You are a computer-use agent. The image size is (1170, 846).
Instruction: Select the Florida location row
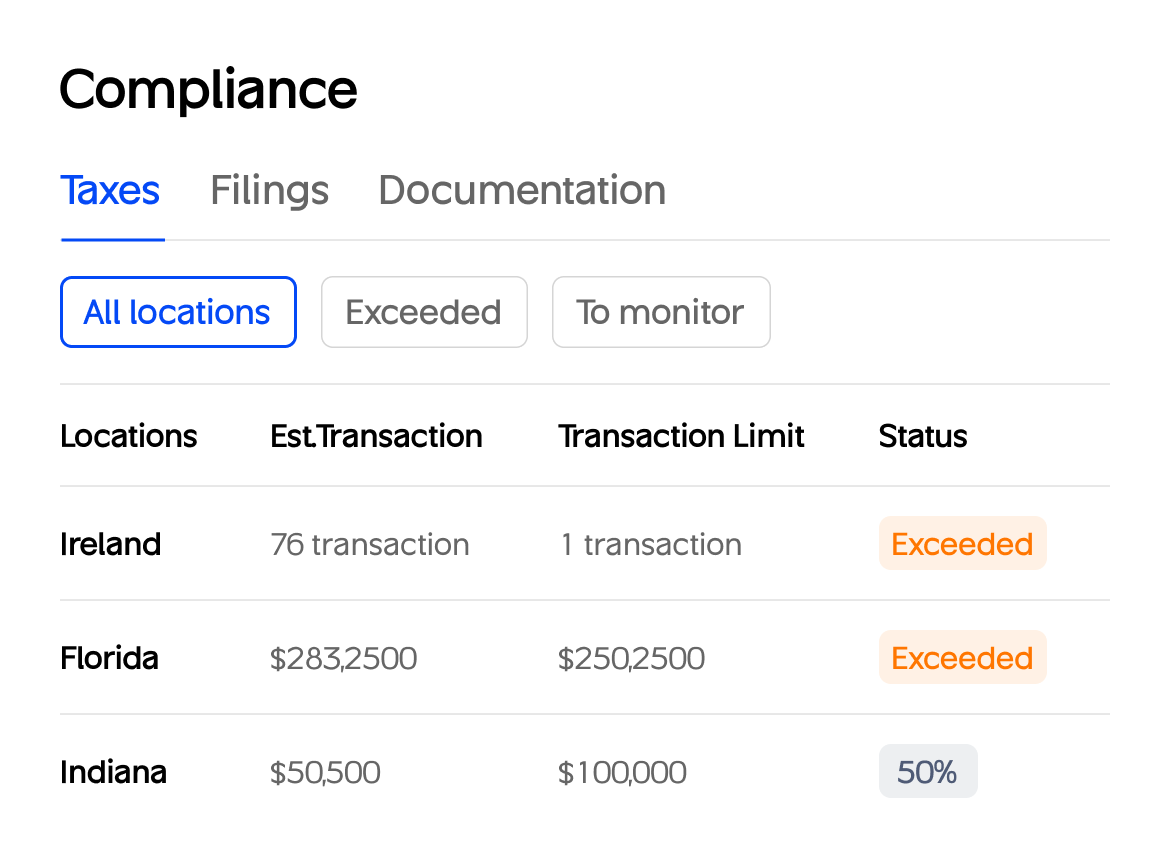coord(585,658)
